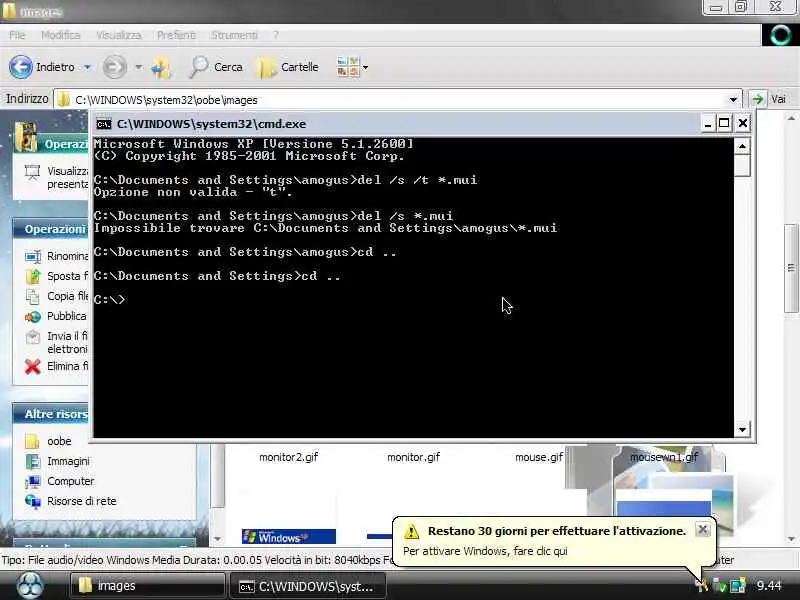
Task: Click the cmd.exe title bar icon
Action: [x=104, y=124]
